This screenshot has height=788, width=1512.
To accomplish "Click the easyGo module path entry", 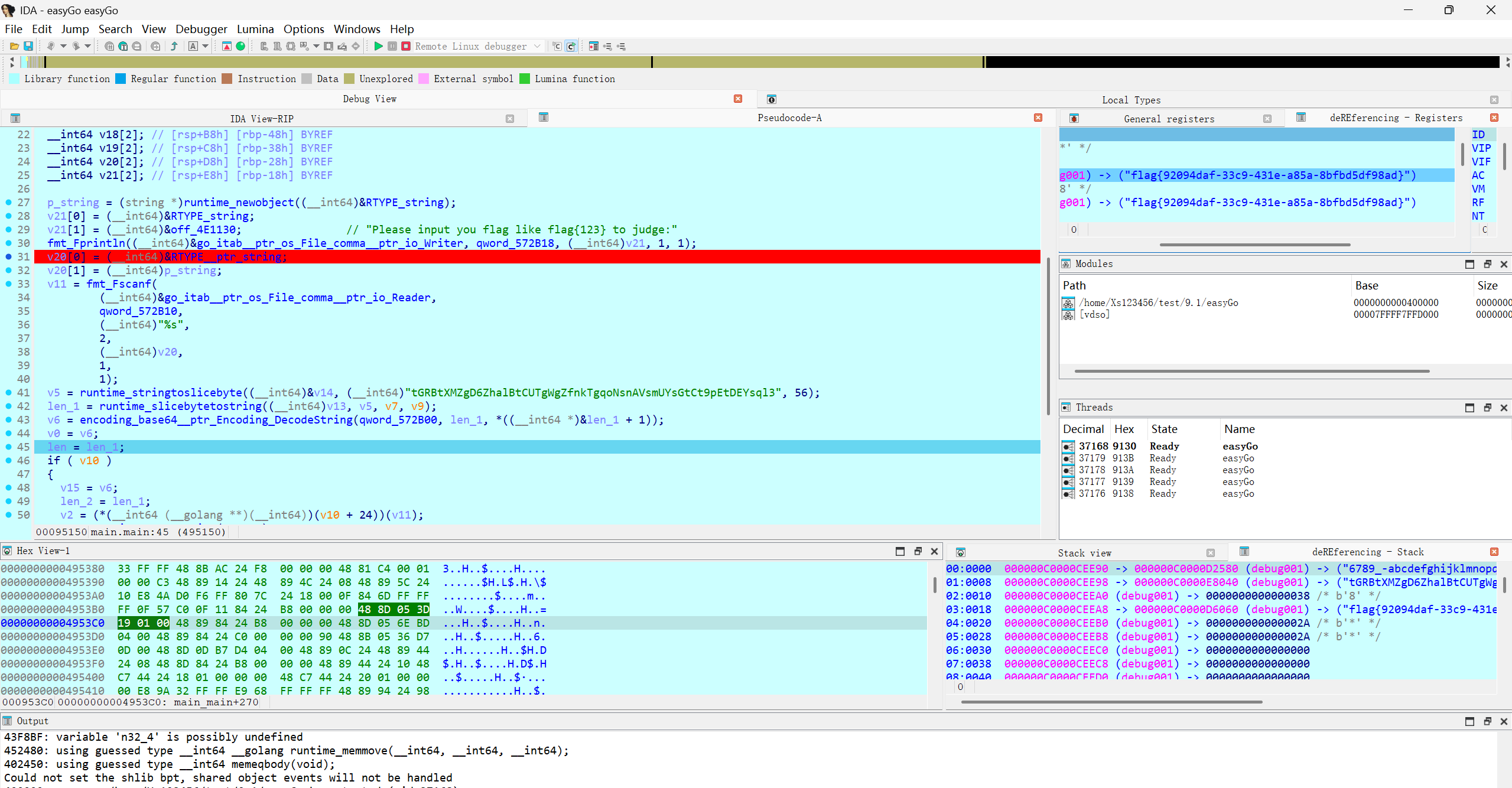I will [x=1158, y=303].
